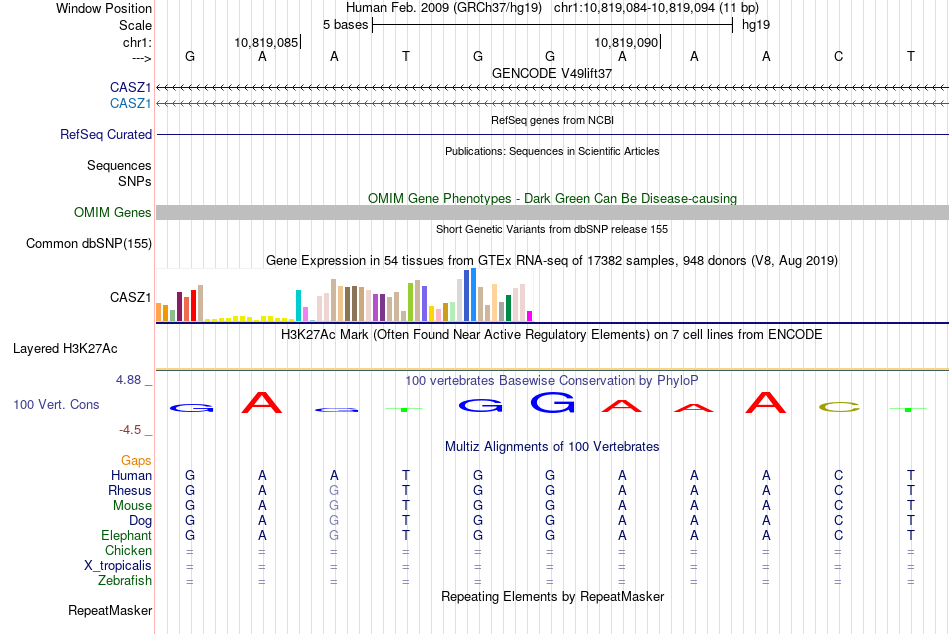Click the light blue CASZ1 transcript arrow line
This screenshot has width=950, height=634.
pyautogui.click(x=552, y=104)
